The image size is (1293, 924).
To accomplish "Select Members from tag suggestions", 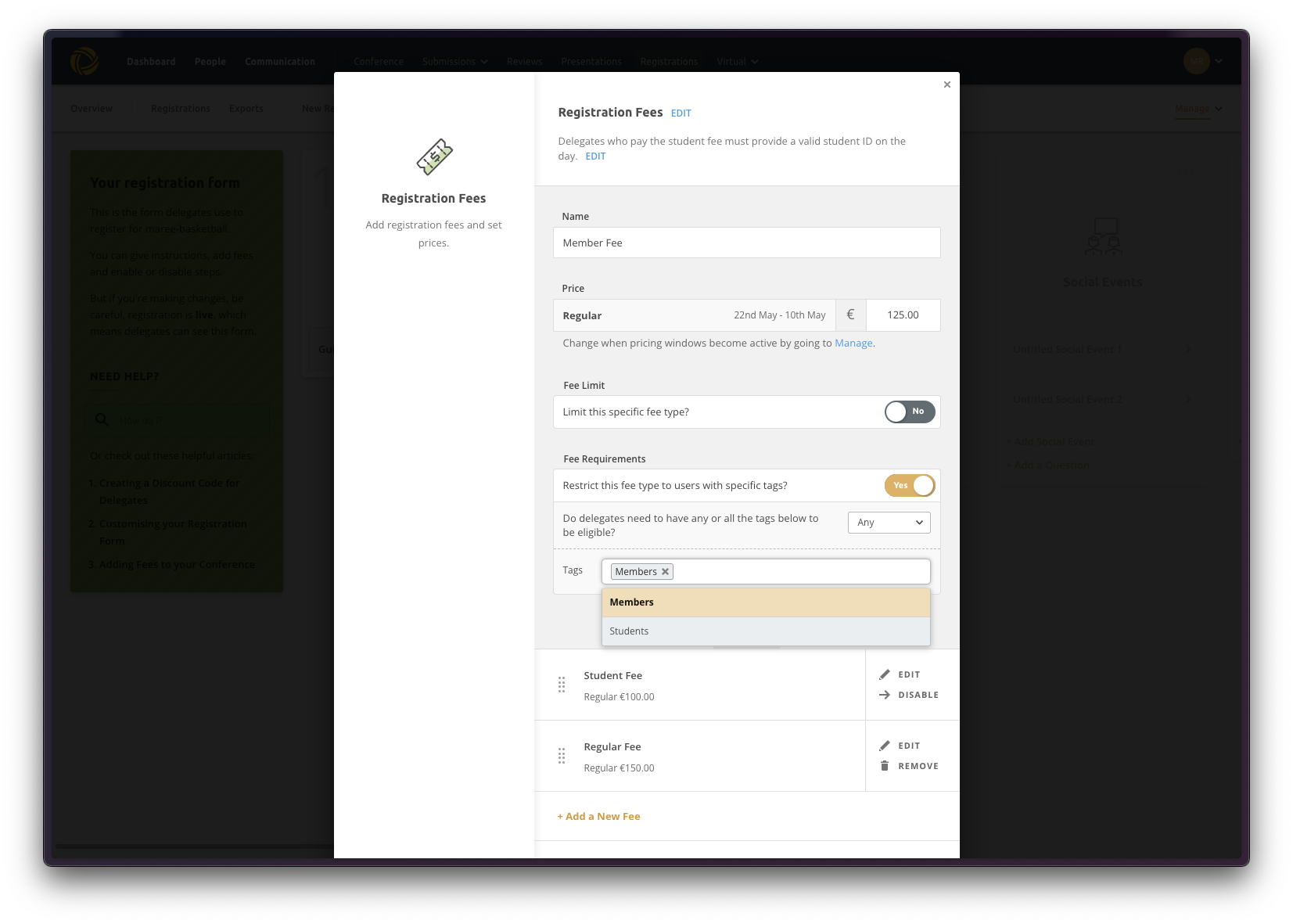I will [766, 602].
